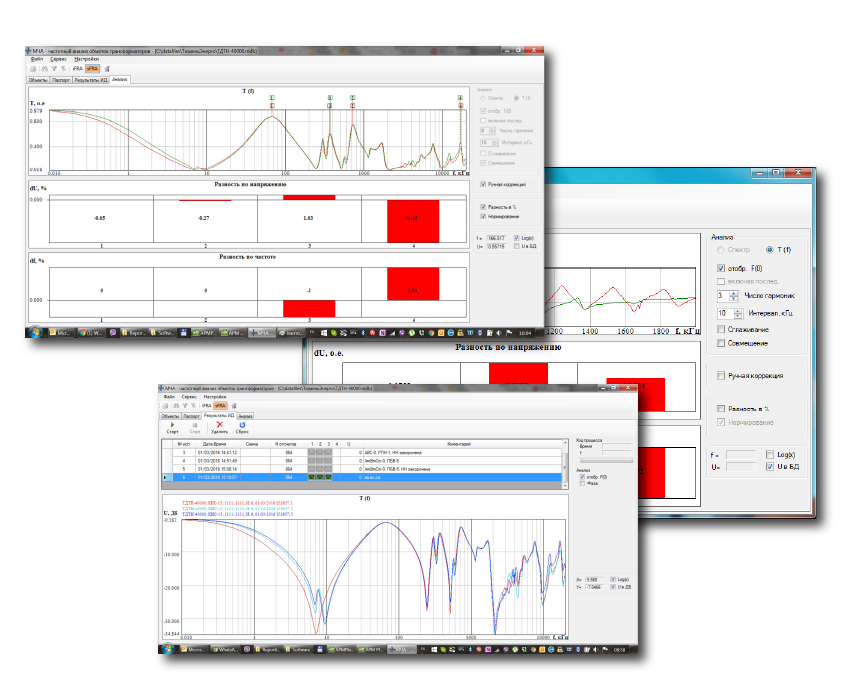Click the blue Сброс reset icon
The image size is (843, 677).
pyautogui.click(x=242, y=422)
